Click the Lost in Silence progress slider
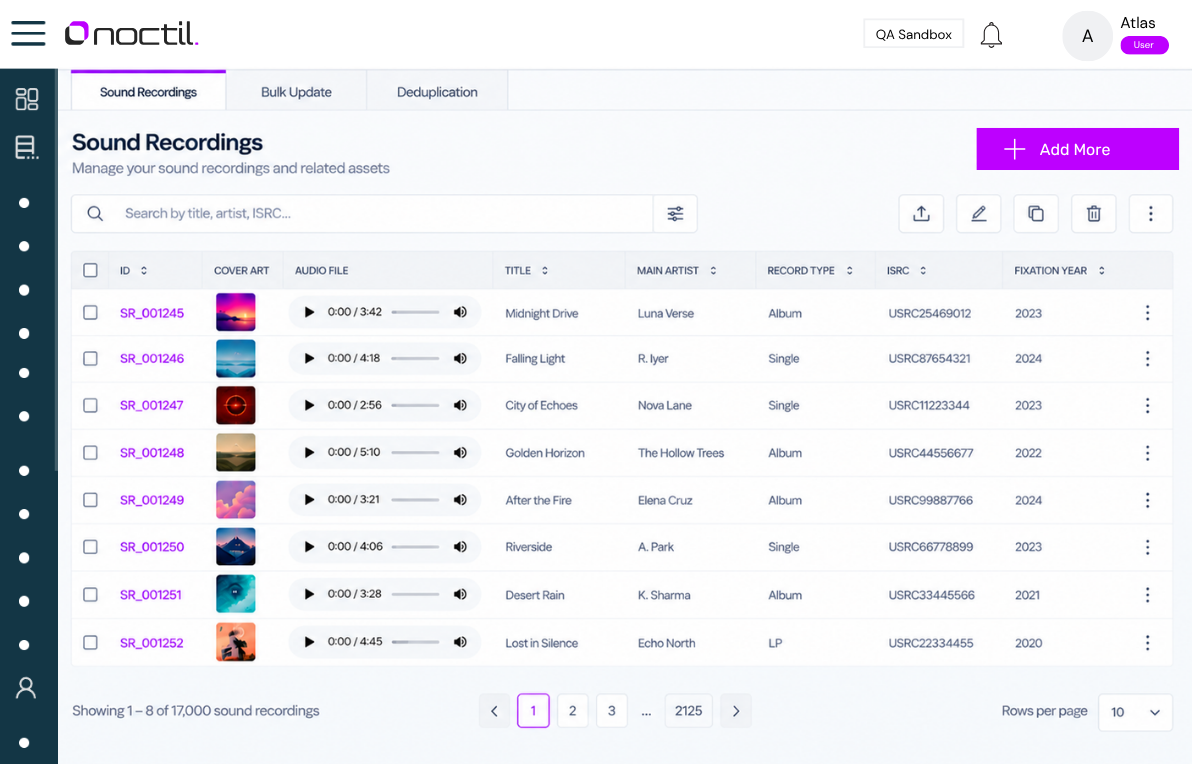The height and width of the screenshot is (764, 1192). 415,642
